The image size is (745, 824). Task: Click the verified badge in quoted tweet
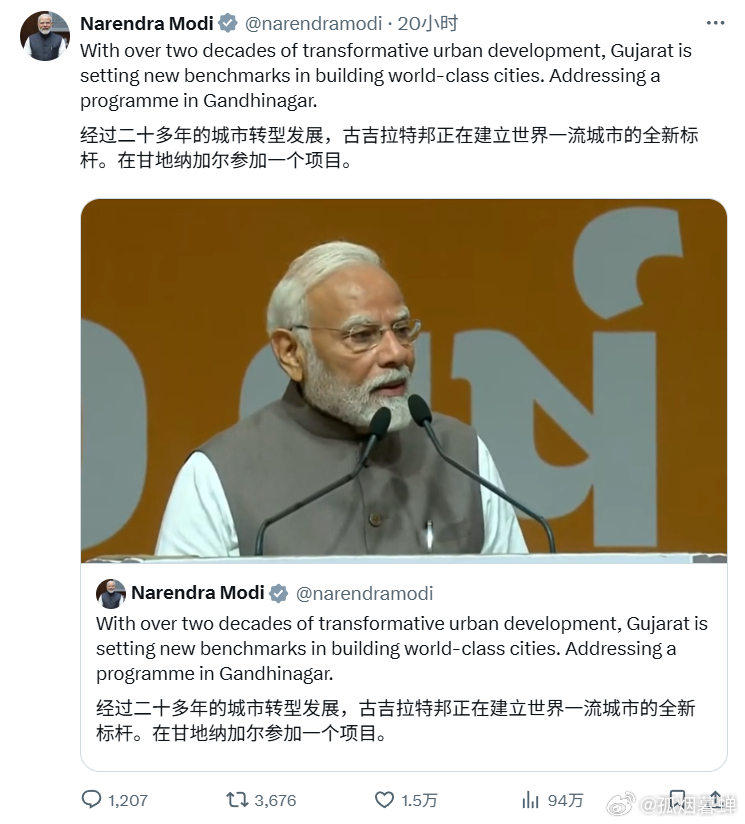(278, 593)
